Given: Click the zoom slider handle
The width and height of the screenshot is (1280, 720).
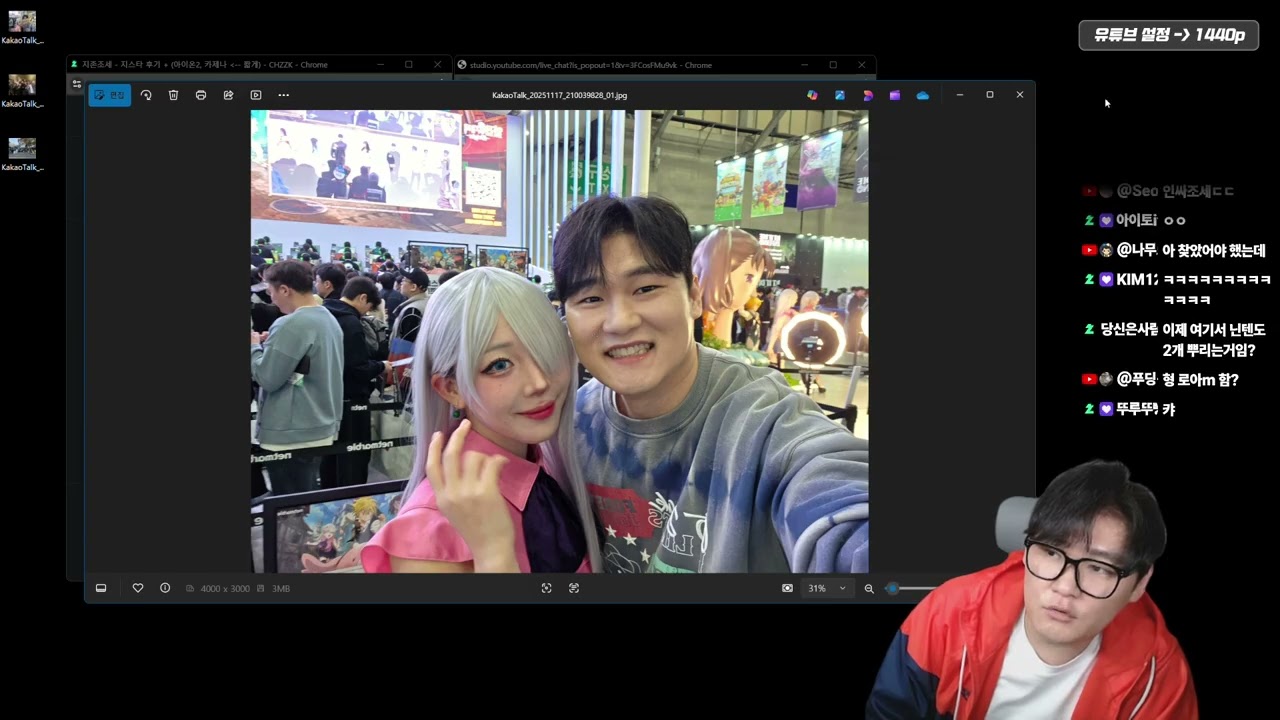Looking at the screenshot, I should click(x=893, y=588).
